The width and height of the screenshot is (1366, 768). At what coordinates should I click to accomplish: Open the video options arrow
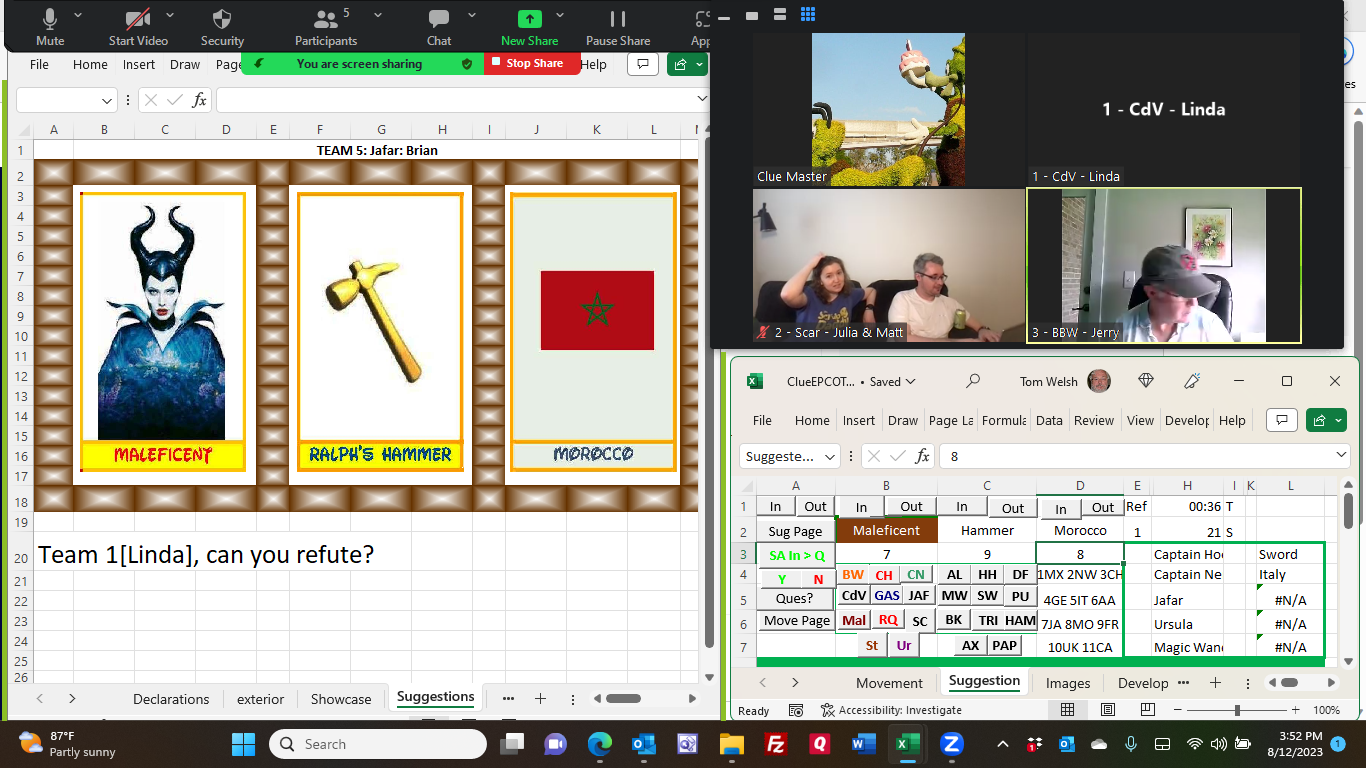pos(170,15)
